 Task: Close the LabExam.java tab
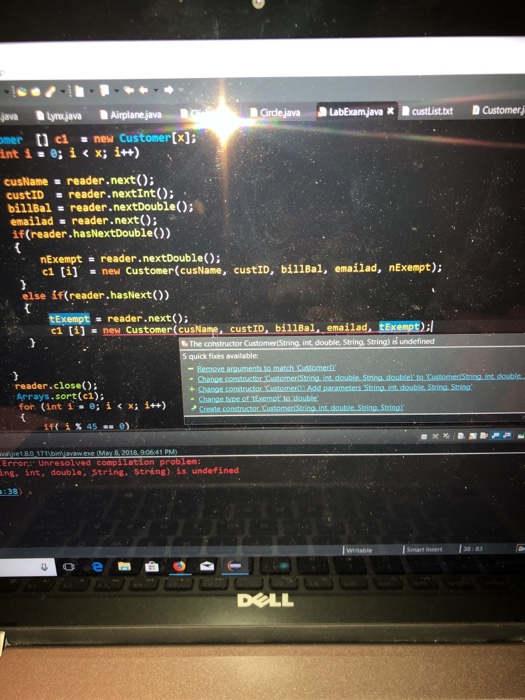(x=391, y=111)
